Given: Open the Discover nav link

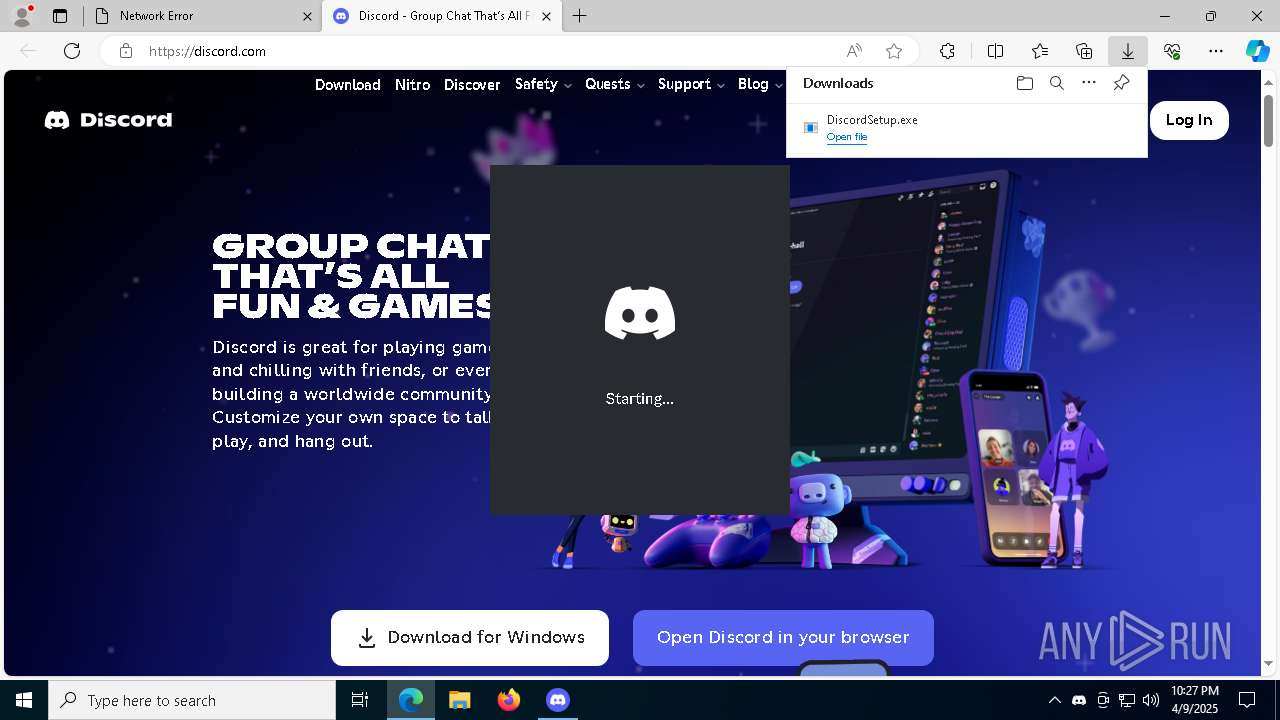Looking at the screenshot, I should [472, 85].
